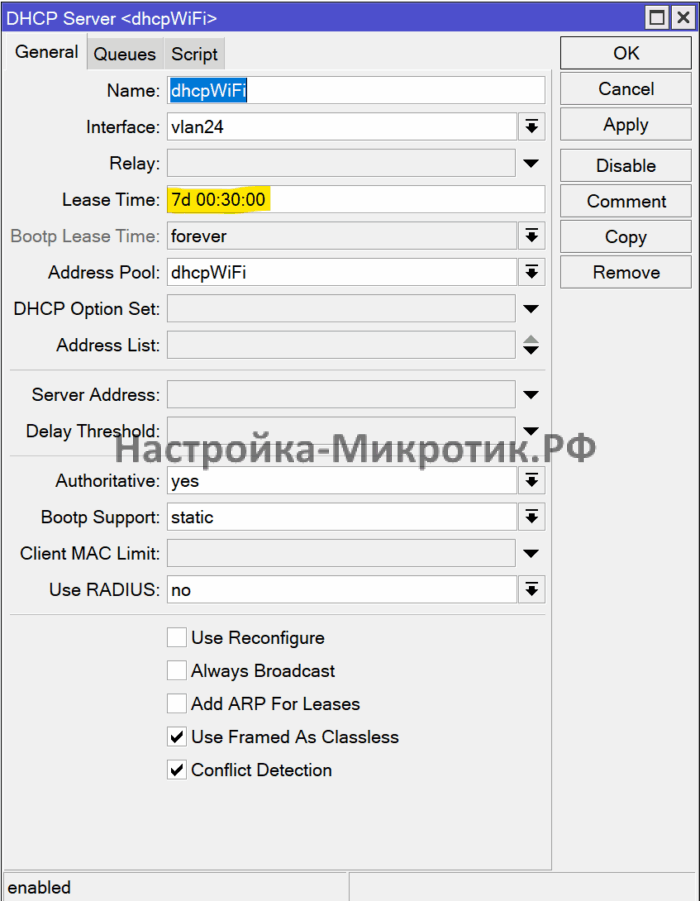The width and height of the screenshot is (700, 901).
Task: Expand the Client MAC Limit field
Action: coord(532,553)
